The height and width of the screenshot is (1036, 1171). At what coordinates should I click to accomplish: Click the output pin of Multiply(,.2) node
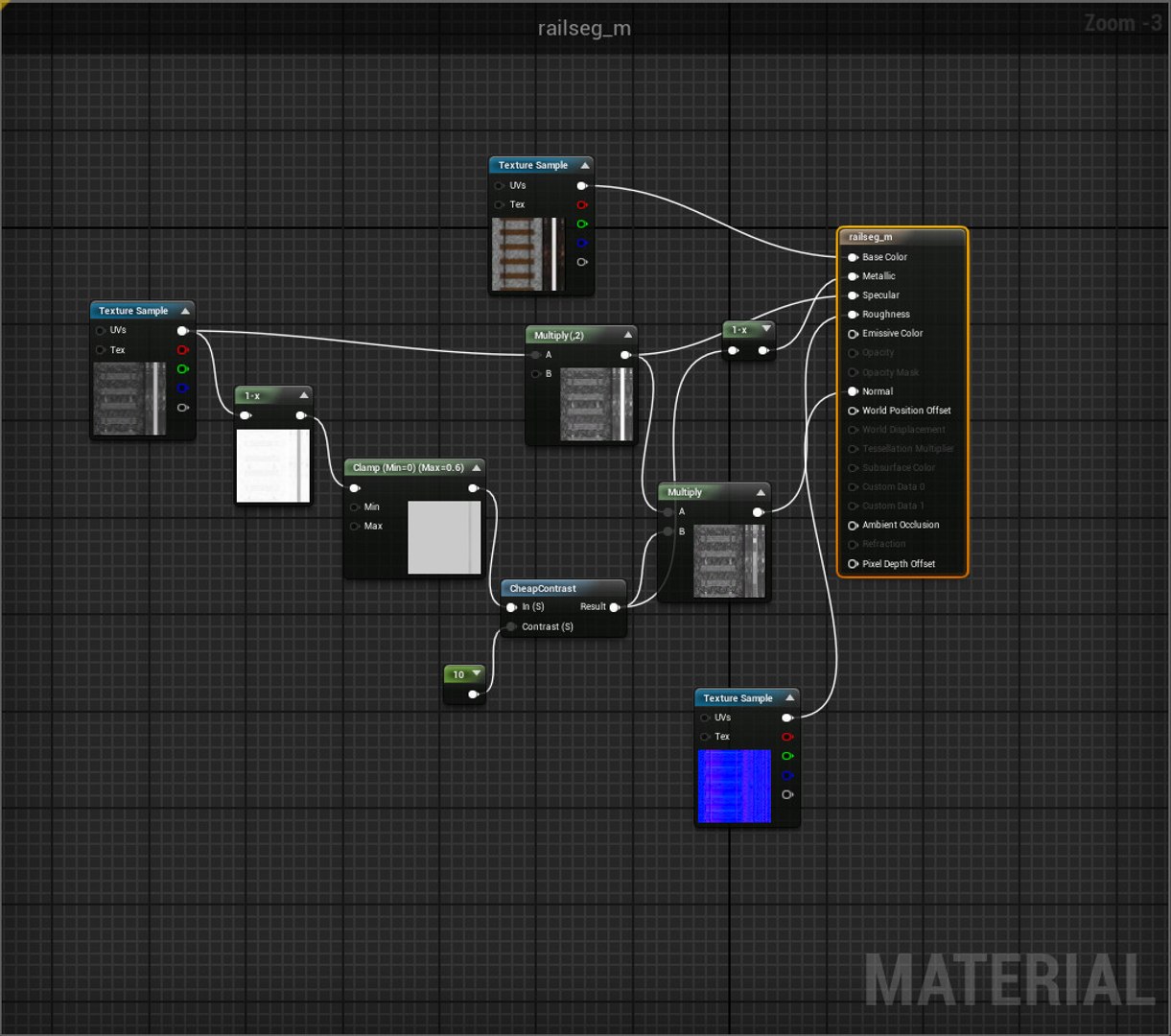tap(625, 355)
